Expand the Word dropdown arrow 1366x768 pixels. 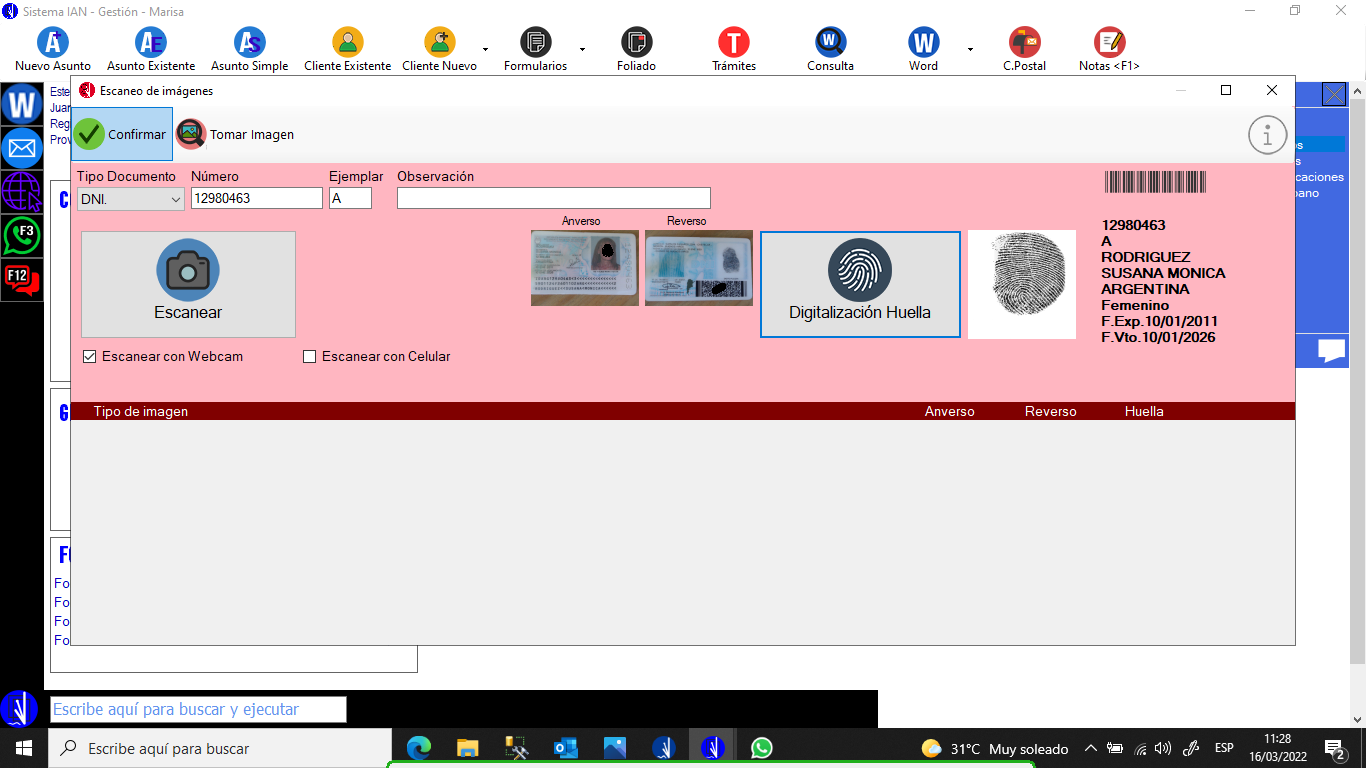969,48
